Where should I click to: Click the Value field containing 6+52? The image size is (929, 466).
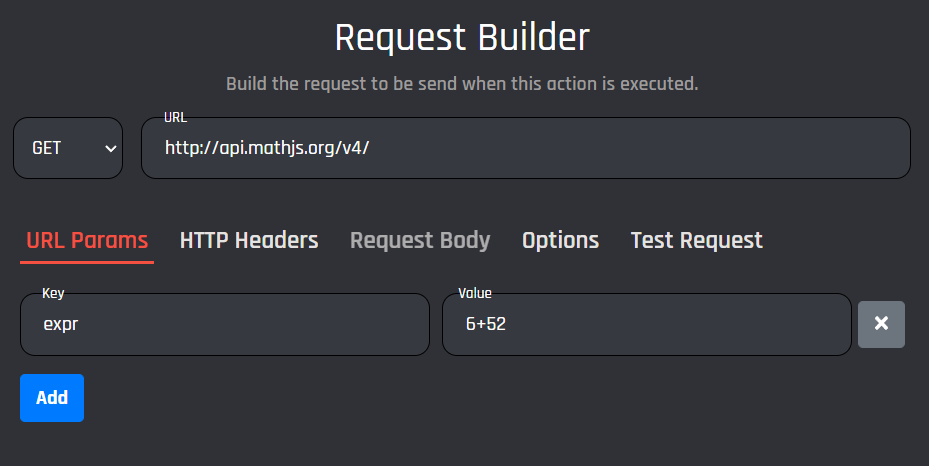[x=647, y=324]
